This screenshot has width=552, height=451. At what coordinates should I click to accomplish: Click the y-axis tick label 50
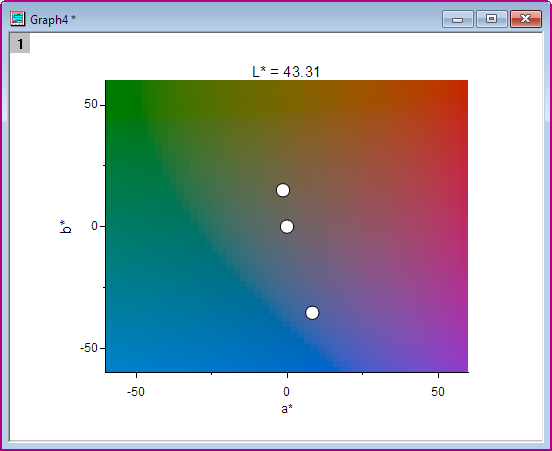tap(91, 104)
